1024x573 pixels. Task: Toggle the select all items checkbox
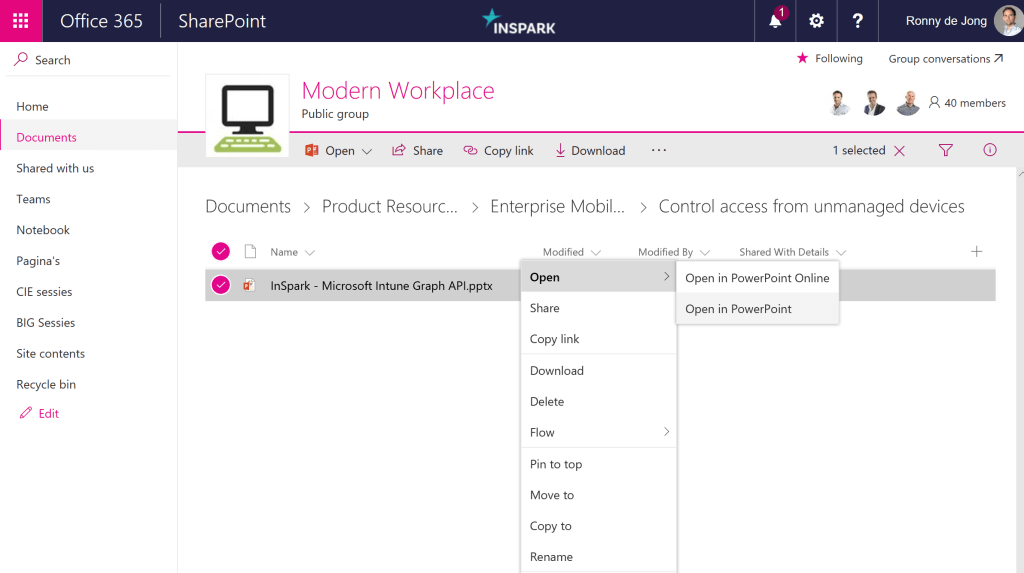tap(221, 252)
